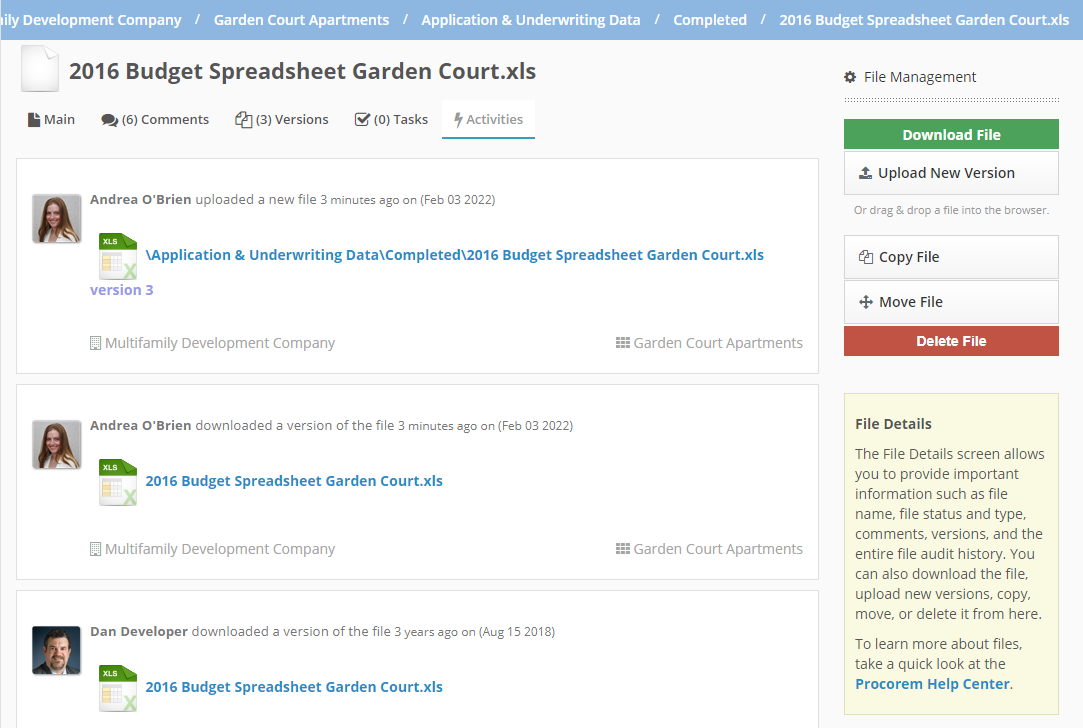
Task: Open the (6) Comments tab
Action: click(155, 119)
